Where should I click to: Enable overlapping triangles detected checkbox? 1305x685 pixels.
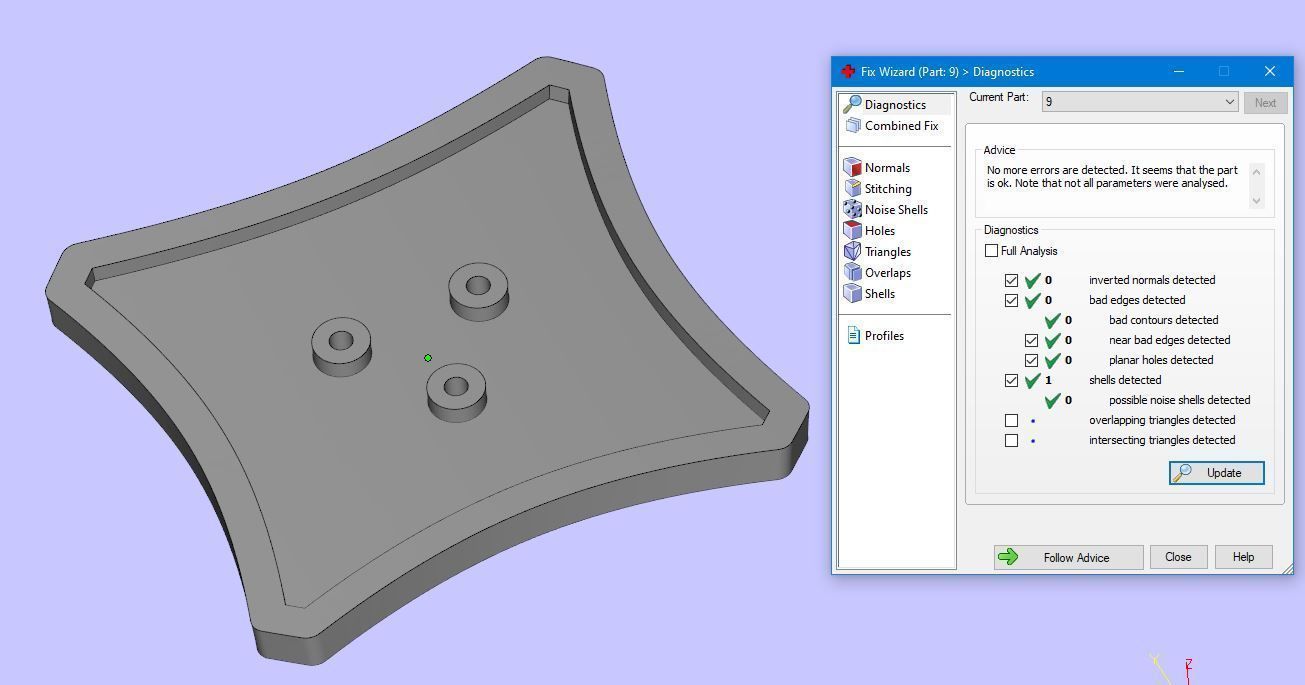(x=1011, y=421)
